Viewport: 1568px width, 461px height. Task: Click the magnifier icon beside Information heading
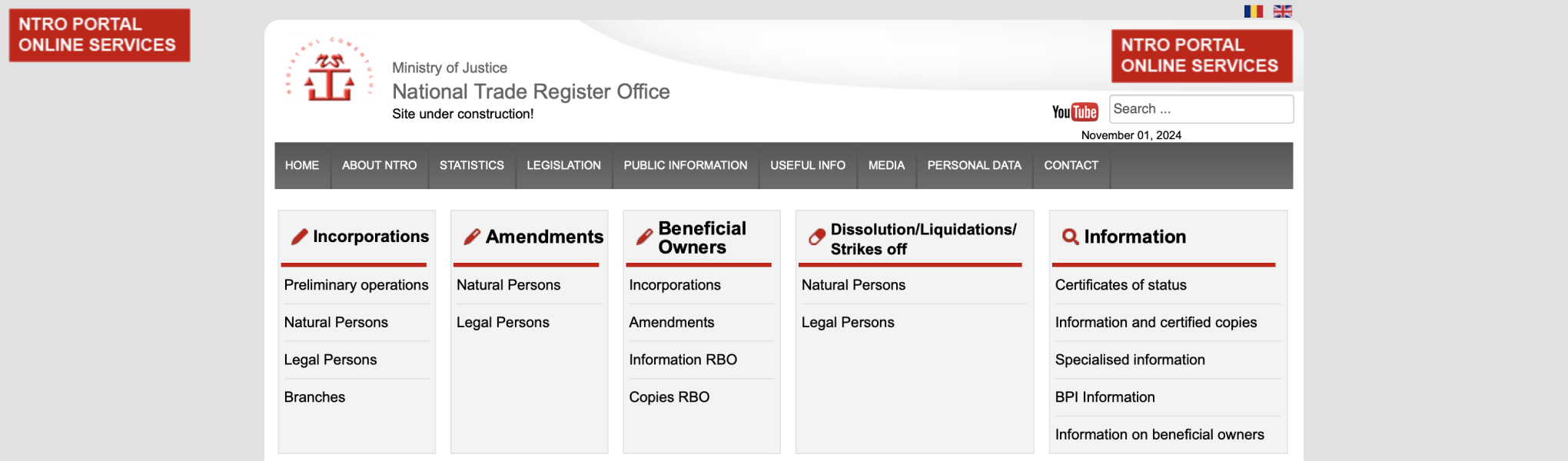point(1069,237)
